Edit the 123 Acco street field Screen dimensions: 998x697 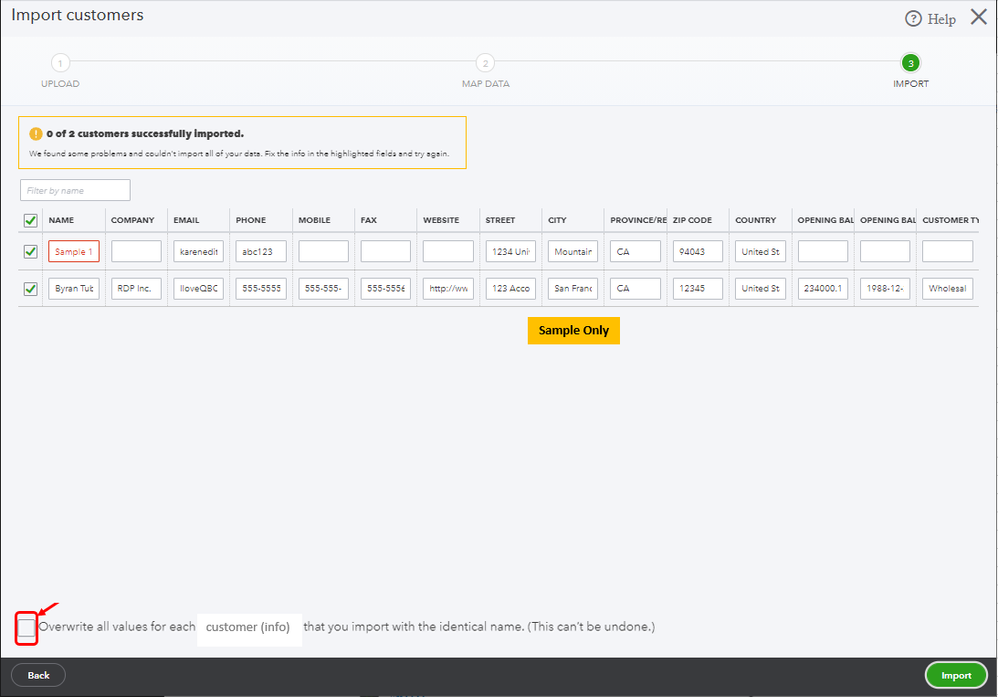(510, 288)
